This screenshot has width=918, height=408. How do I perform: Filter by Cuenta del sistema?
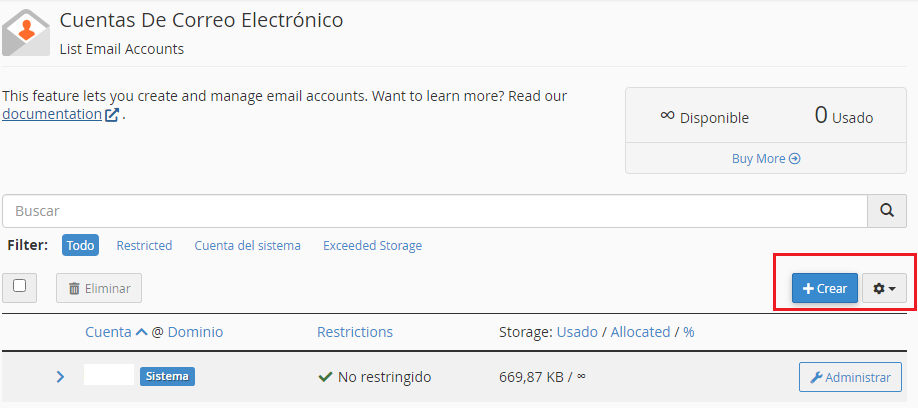tap(248, 245)
